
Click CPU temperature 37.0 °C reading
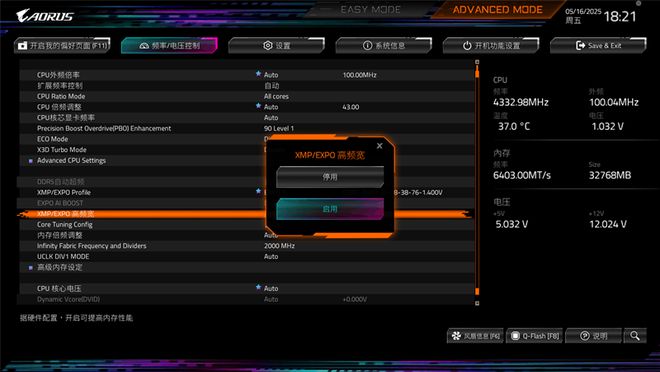coord(514,126)
